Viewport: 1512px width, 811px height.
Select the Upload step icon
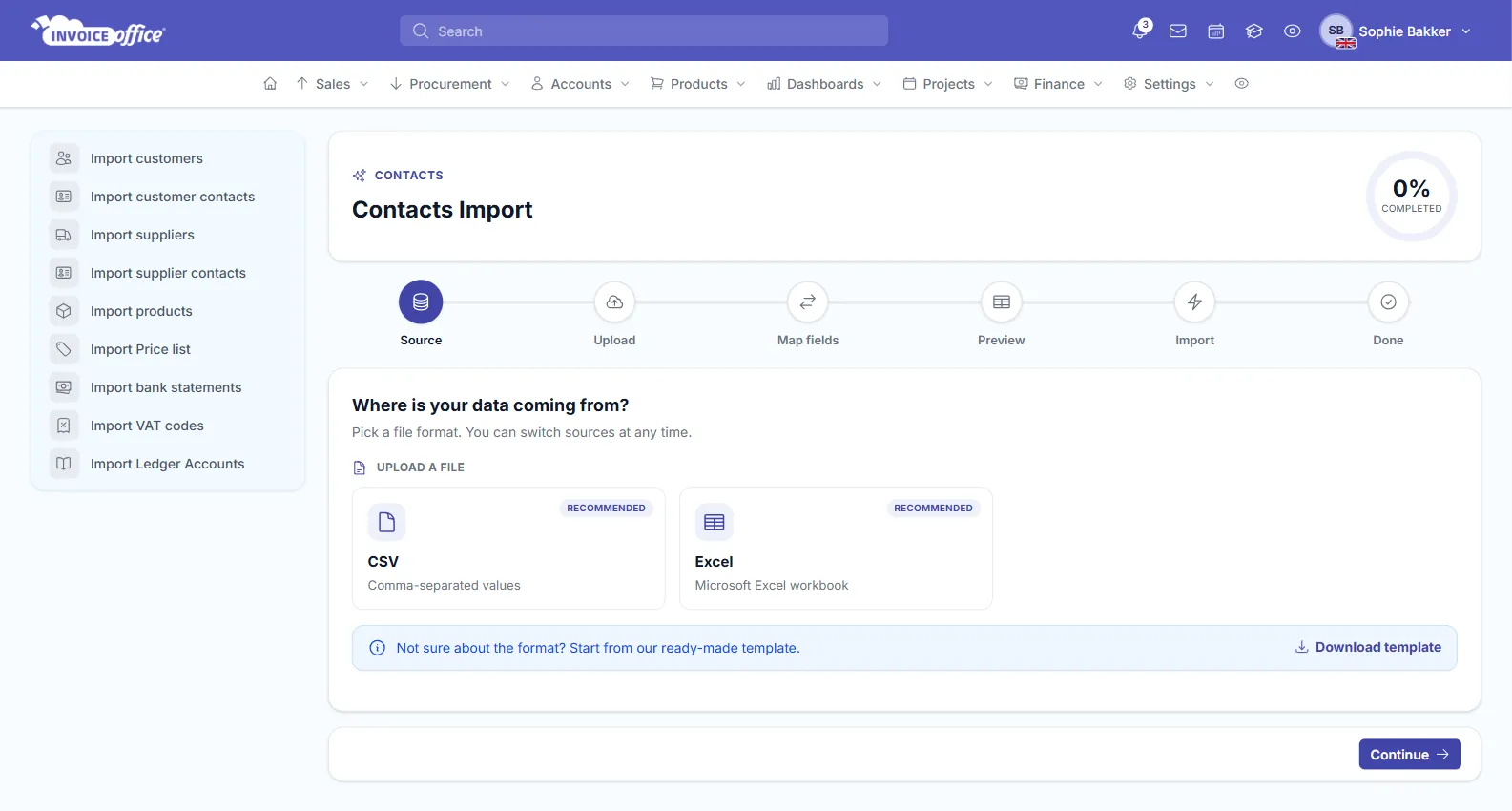click(x=614, y=302)
